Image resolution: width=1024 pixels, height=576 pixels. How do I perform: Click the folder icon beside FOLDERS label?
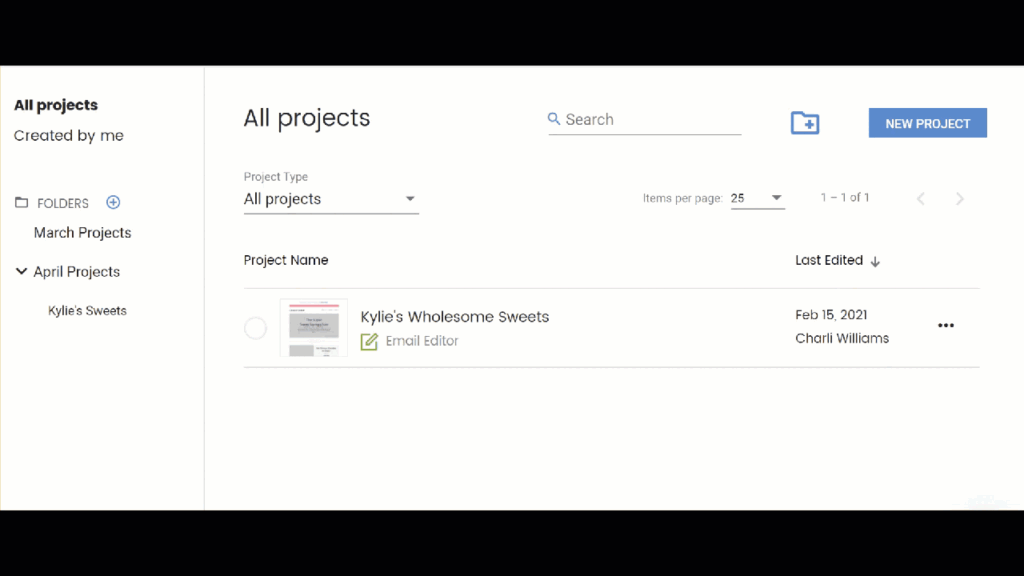tap(22, 202)
